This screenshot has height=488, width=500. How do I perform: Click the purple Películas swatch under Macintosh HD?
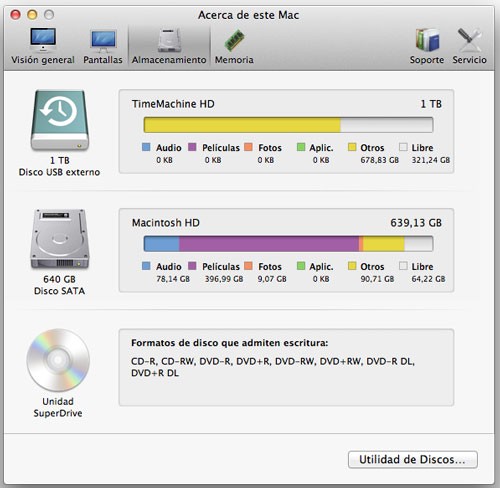192,266
